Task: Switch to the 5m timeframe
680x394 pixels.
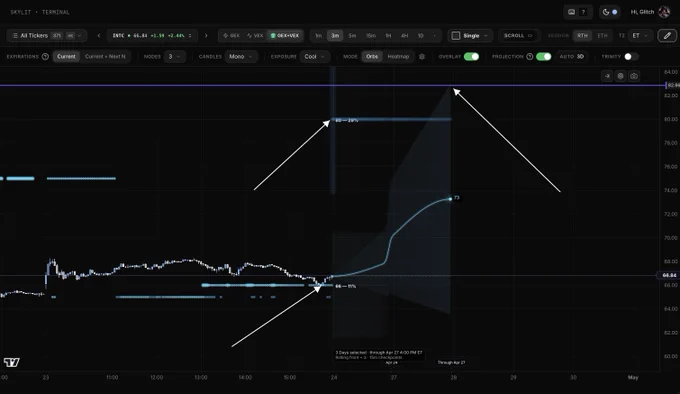Action: pos(352,36)
